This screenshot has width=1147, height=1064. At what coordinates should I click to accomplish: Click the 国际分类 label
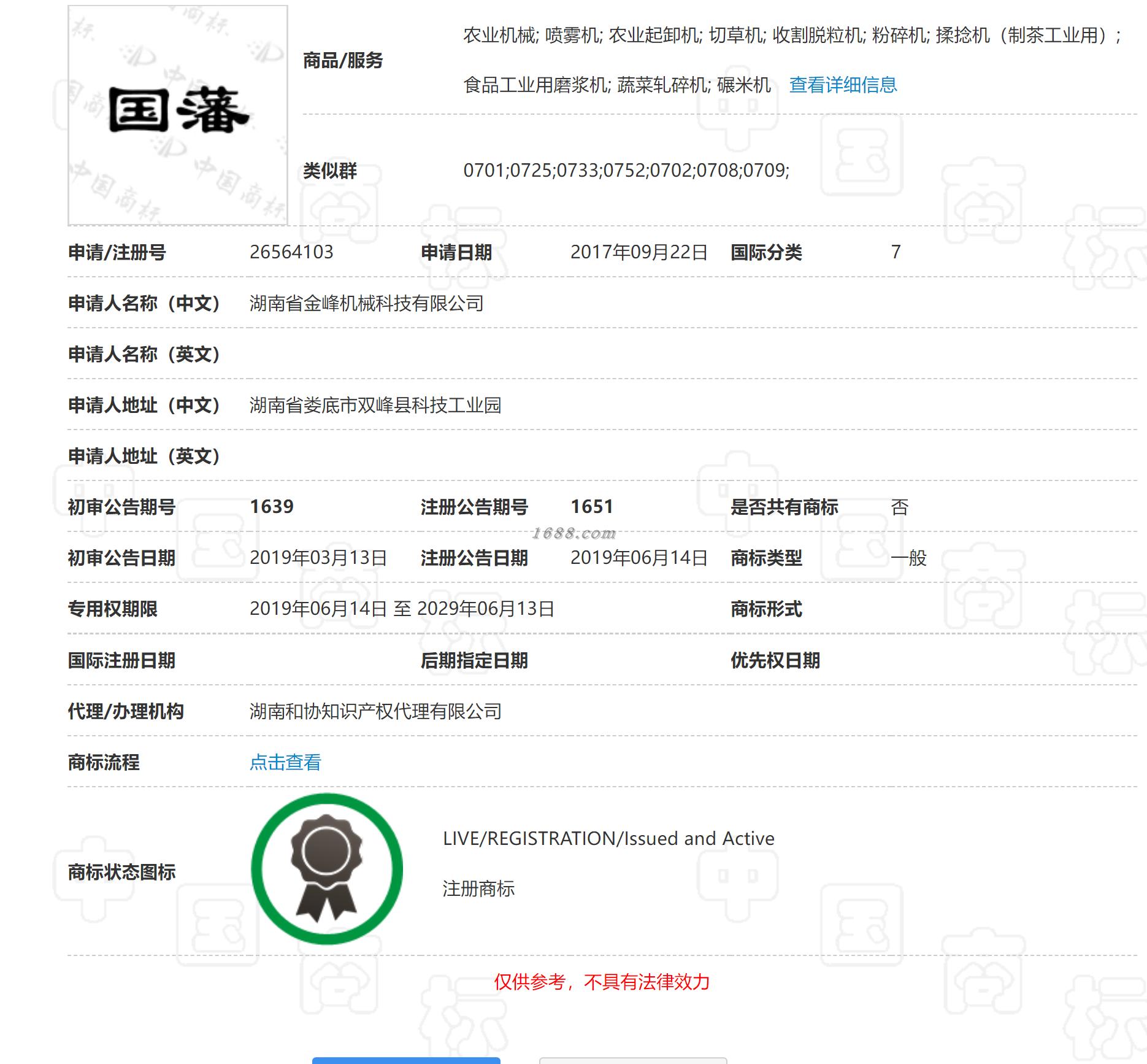click(766, 252)
